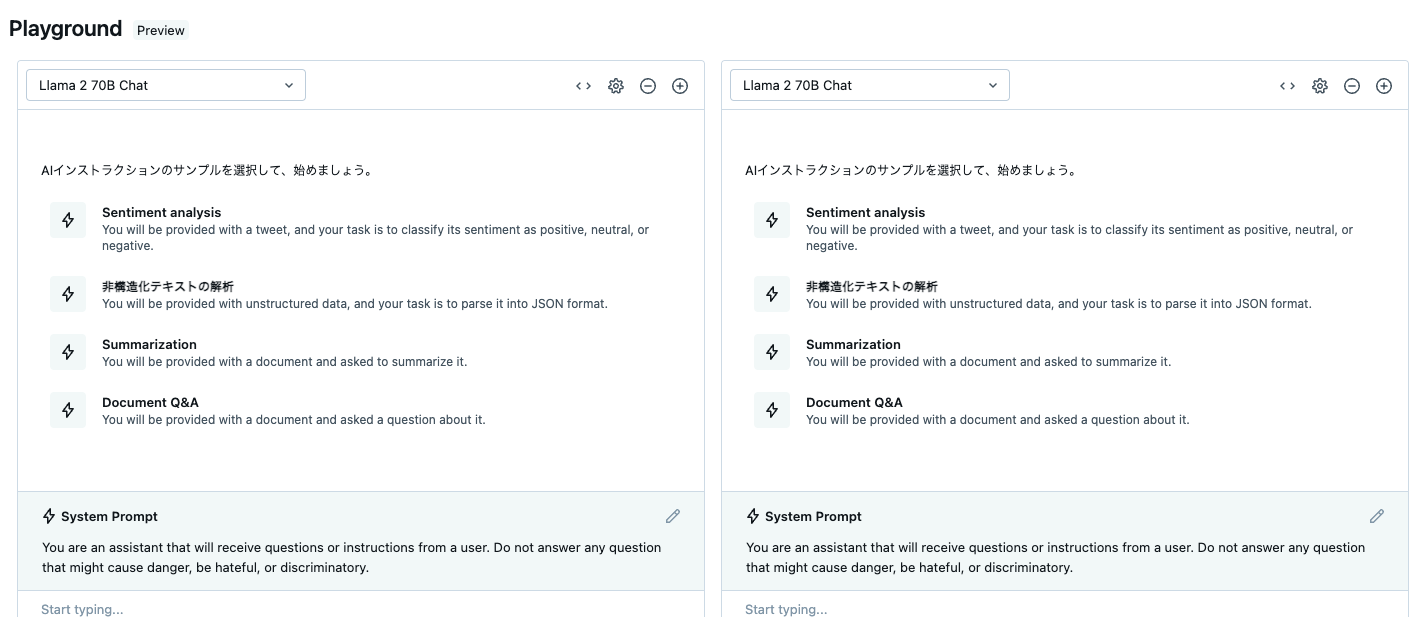
Task: Add a new panel using the right plus icon
Action: (1384, 86)
